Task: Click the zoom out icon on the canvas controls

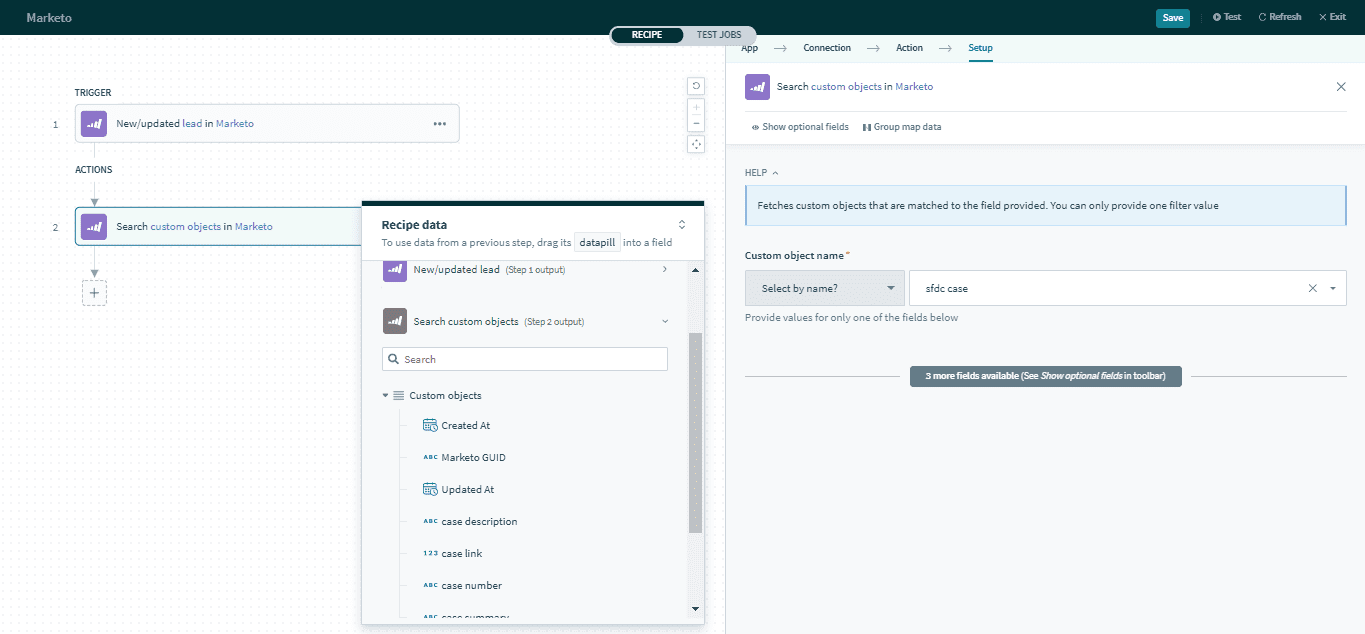Action: (696, 122)
